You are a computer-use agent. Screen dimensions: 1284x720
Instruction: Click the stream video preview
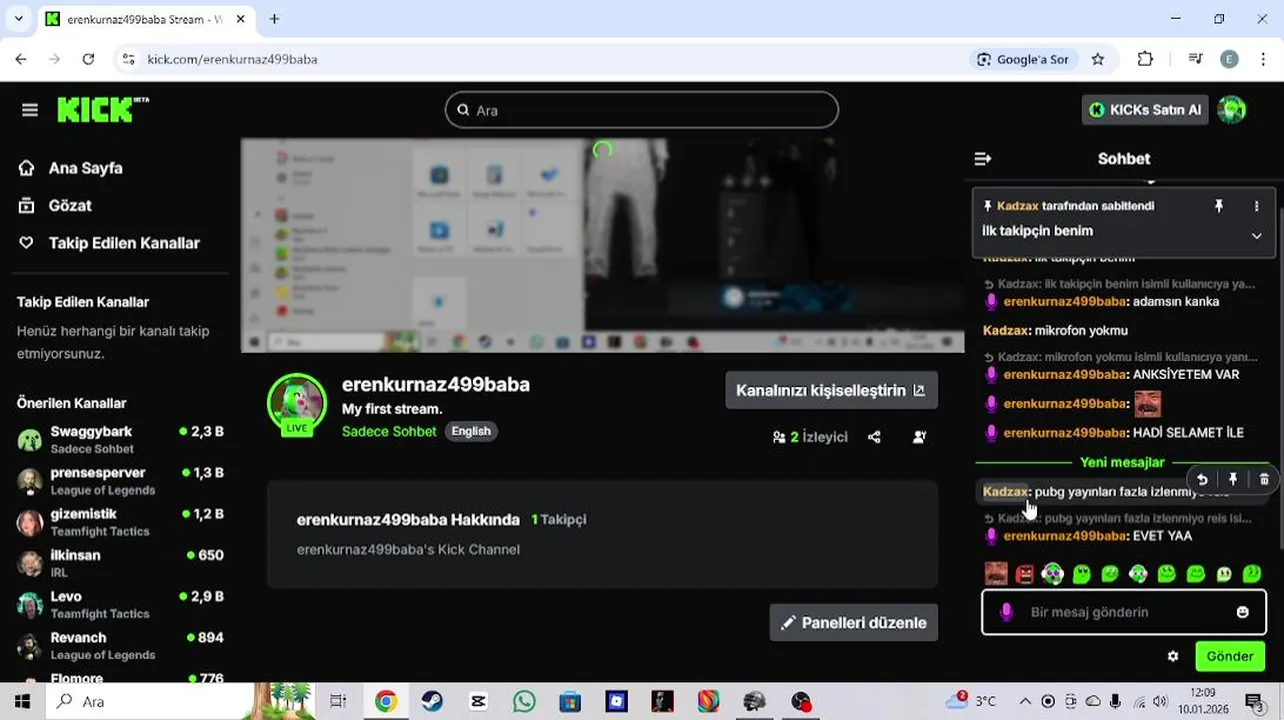tap(603, 245)
